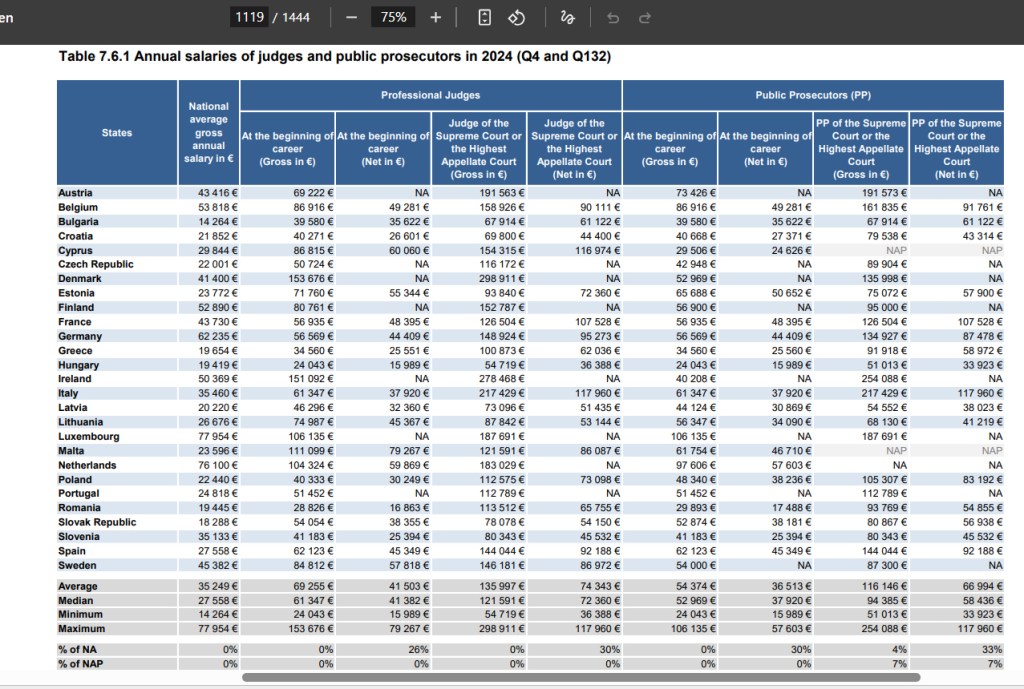Click the 'Finland' row label
The height and width of the screenshot is (689, 1024).
coord(76,307)
